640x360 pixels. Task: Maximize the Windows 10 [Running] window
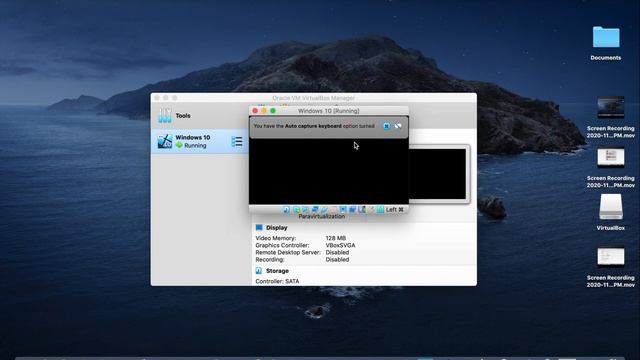(x=273, y=111)
